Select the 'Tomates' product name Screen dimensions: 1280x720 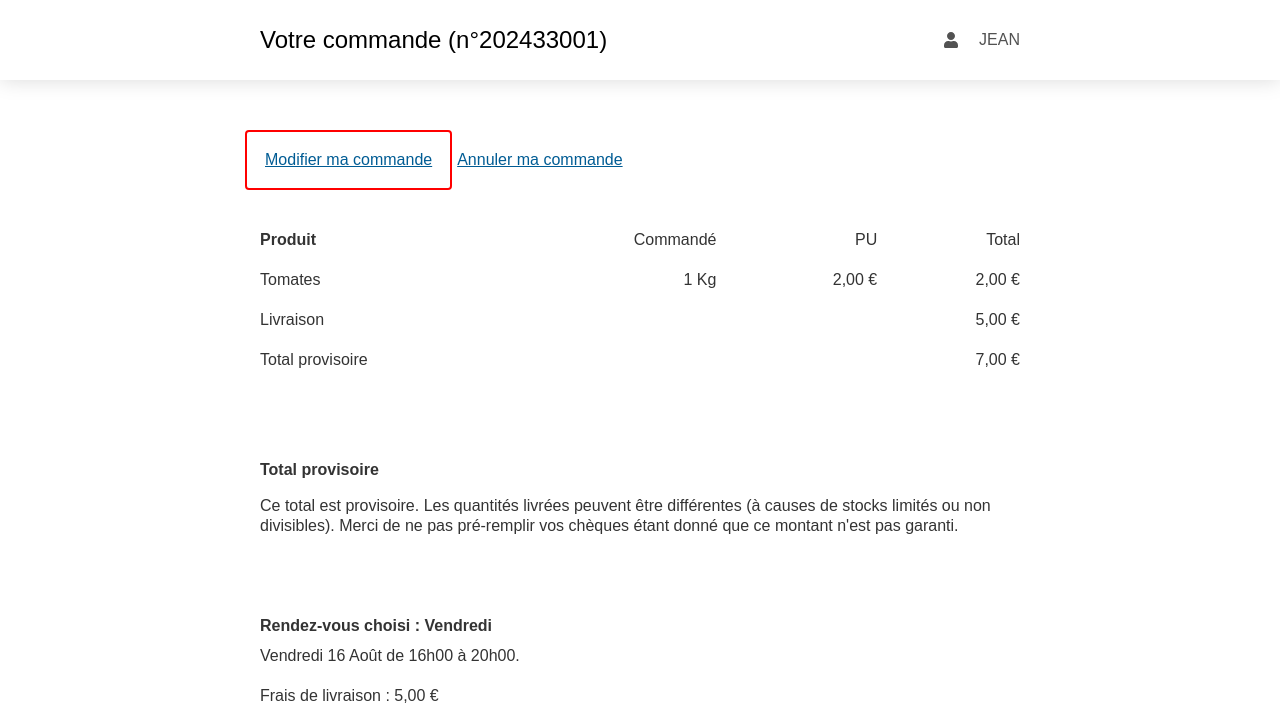(x=290, y=280)
